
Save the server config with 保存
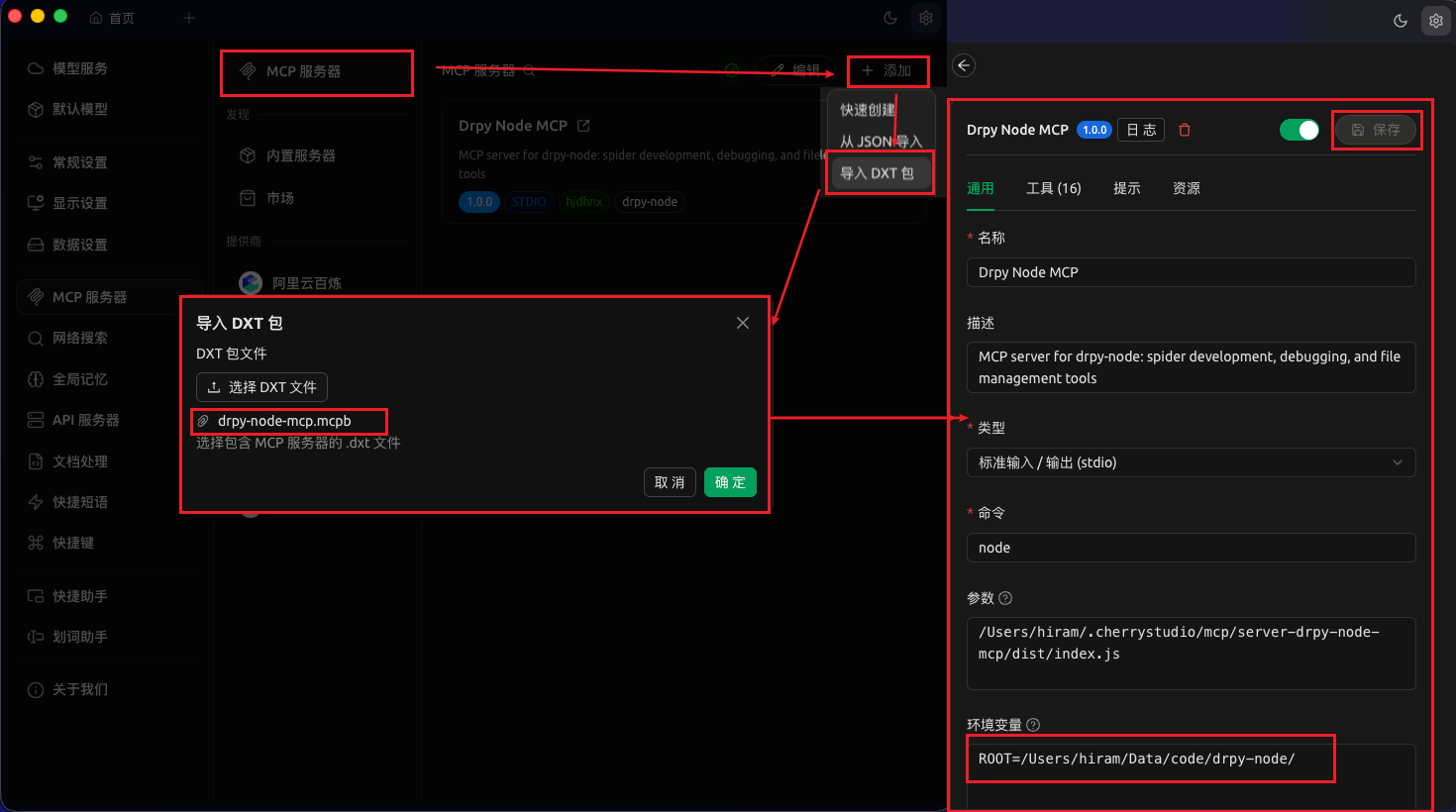pyautogui.click(x=1377, y=129)
